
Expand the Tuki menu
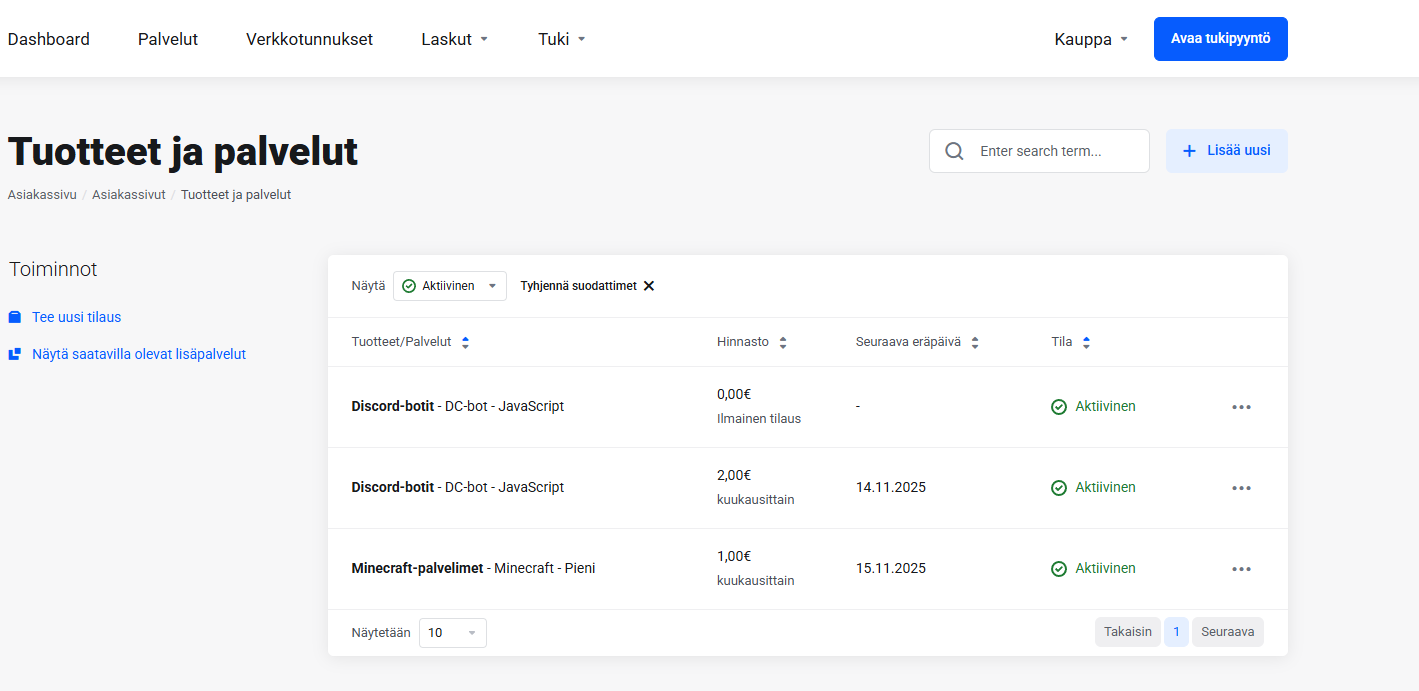561,39
